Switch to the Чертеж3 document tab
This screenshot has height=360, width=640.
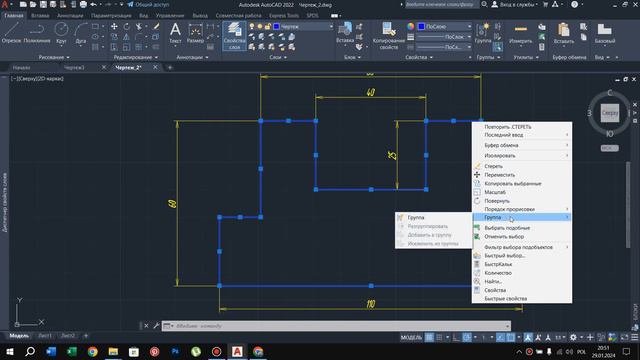pos(74,67)
